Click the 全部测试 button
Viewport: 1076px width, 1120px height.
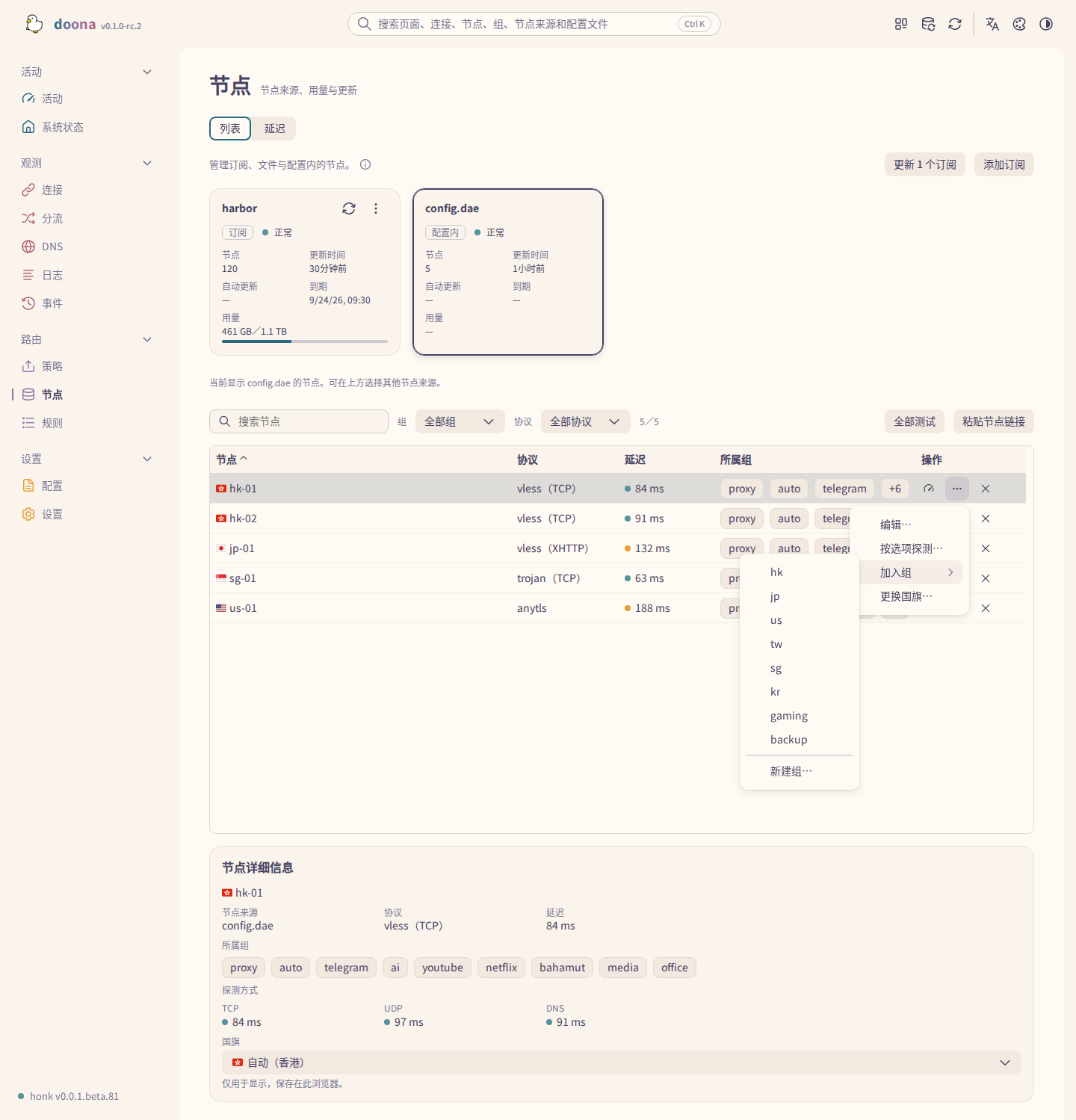(x=915, y=421)
